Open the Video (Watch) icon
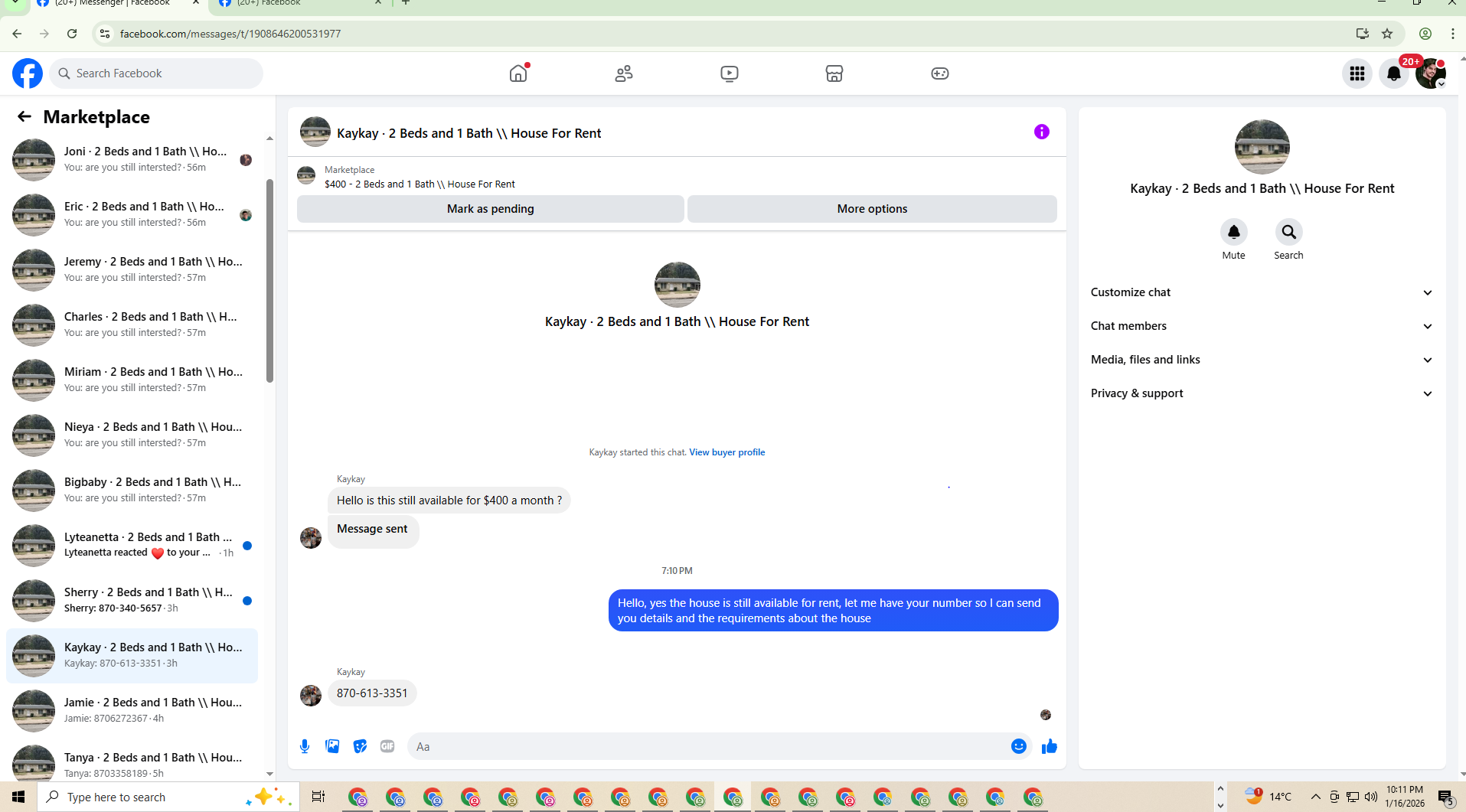Viewport: 1466px width, 812px height. pos(730,73)
